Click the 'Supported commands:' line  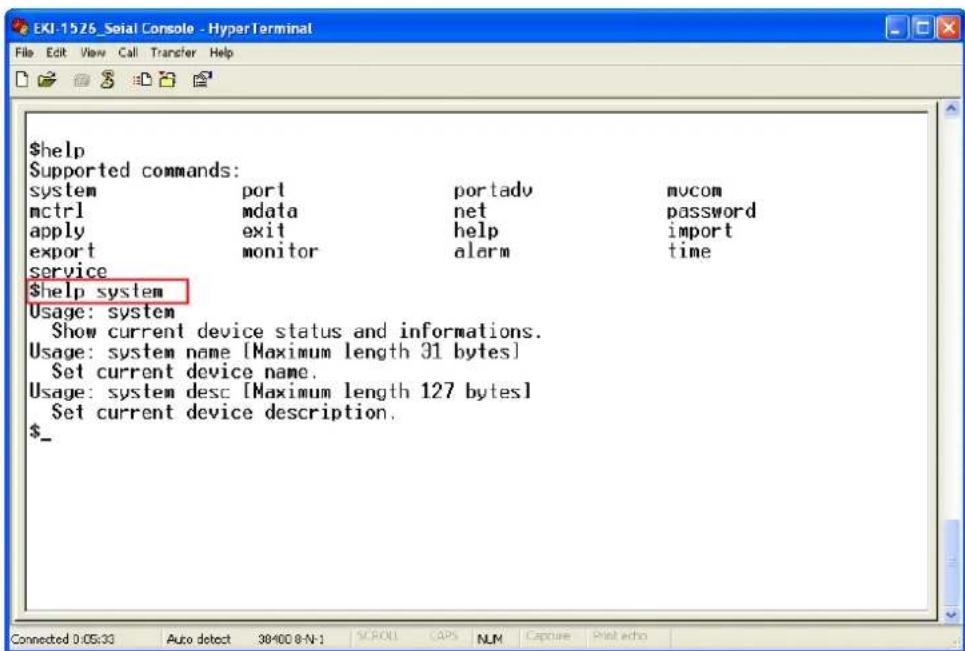pyautogui.click(x=135, y=170)
